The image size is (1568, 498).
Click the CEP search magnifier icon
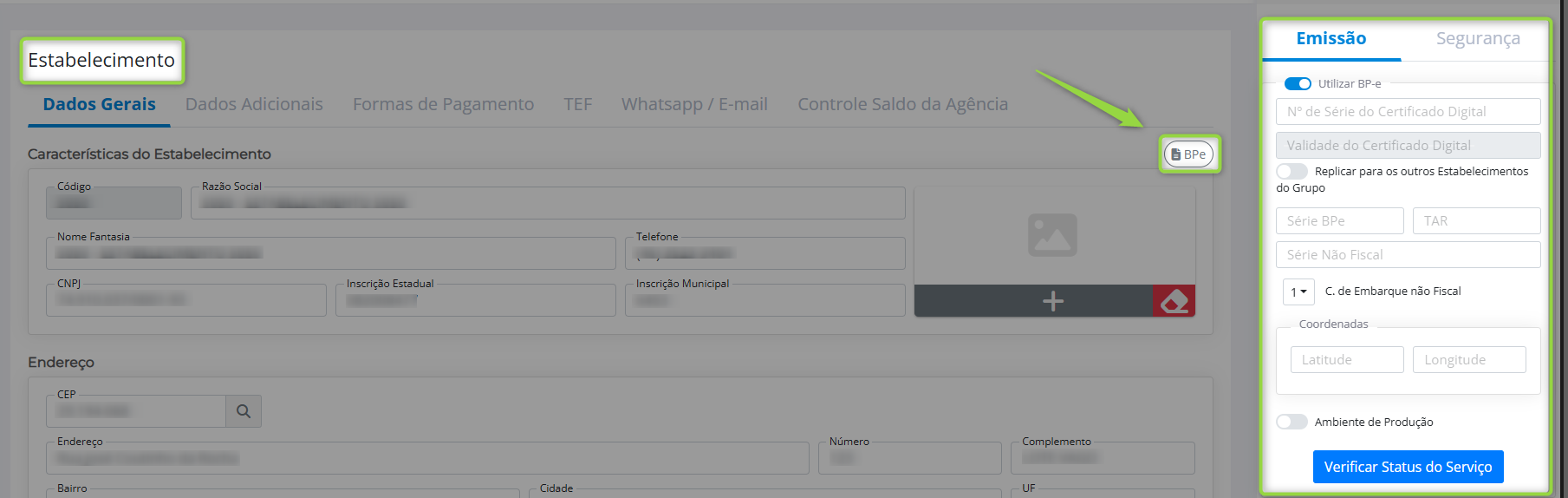[244, 411]
